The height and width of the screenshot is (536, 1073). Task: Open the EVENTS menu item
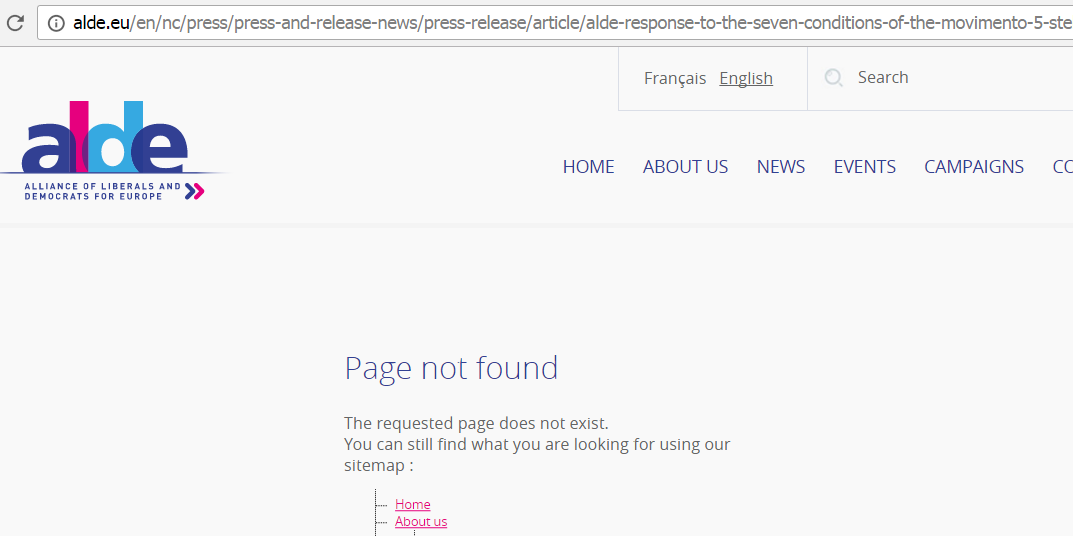[x=864, y=167]
